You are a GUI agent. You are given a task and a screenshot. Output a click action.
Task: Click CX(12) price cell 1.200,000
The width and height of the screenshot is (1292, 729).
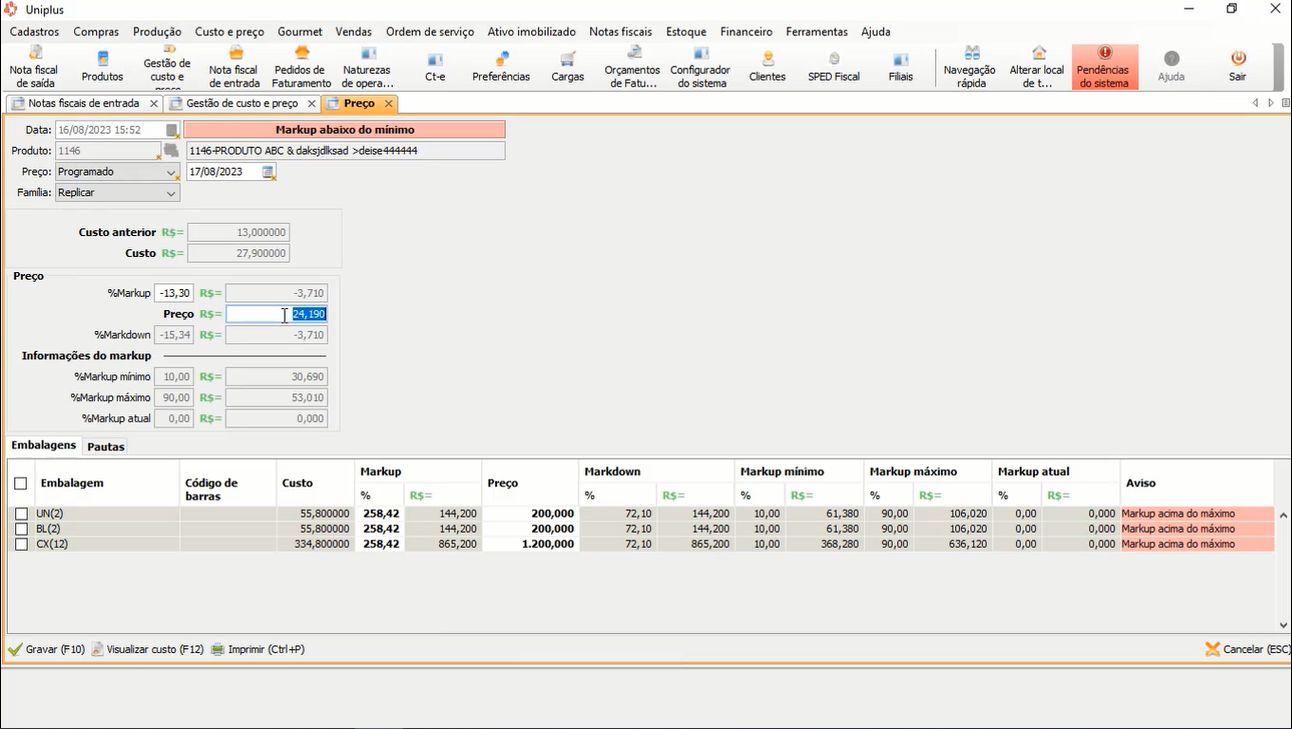click(x=531, y=544)
